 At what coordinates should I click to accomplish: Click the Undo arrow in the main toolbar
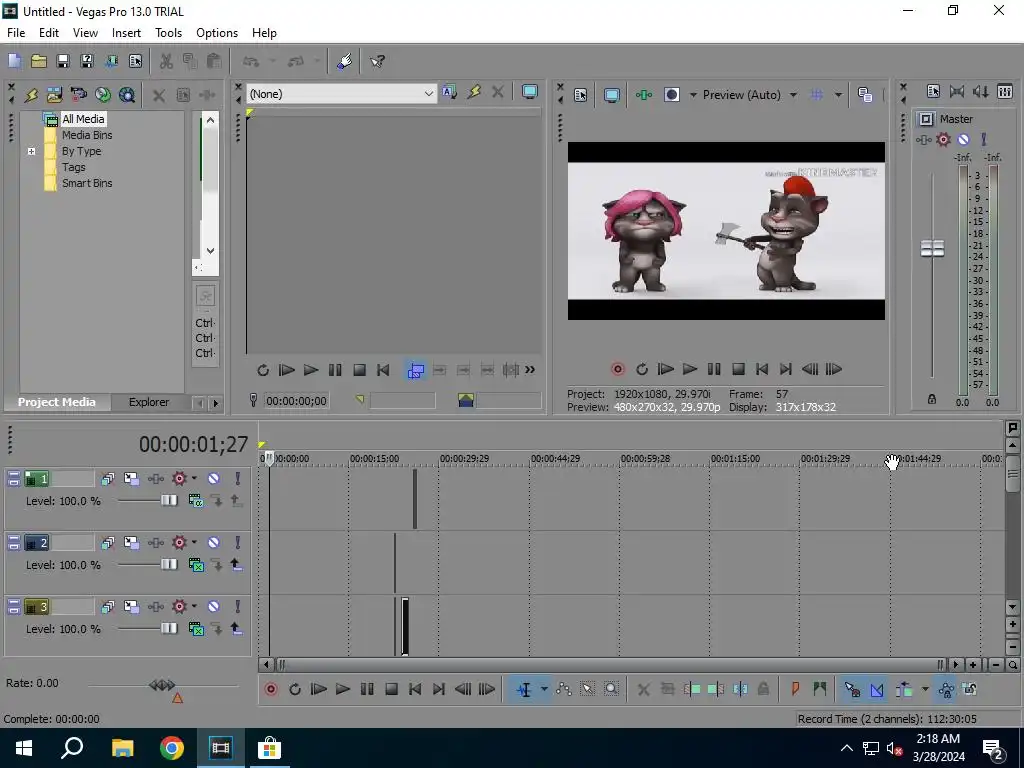(251, 61)
